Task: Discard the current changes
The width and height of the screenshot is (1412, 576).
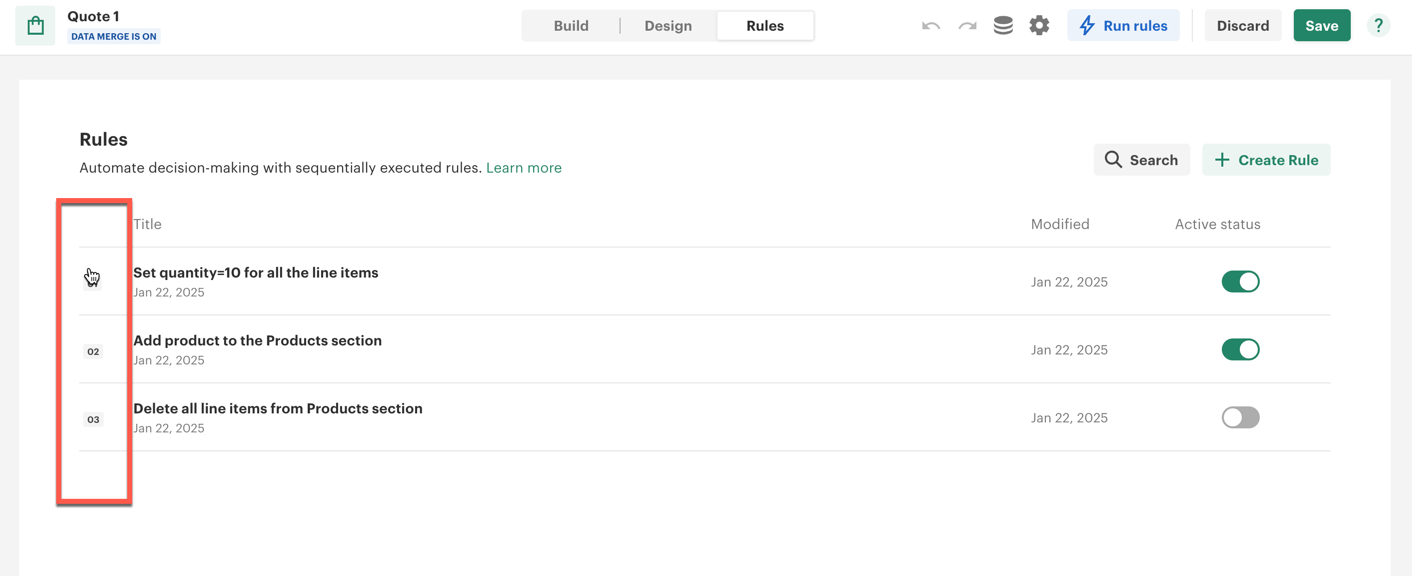Action: pos(1242,26)
